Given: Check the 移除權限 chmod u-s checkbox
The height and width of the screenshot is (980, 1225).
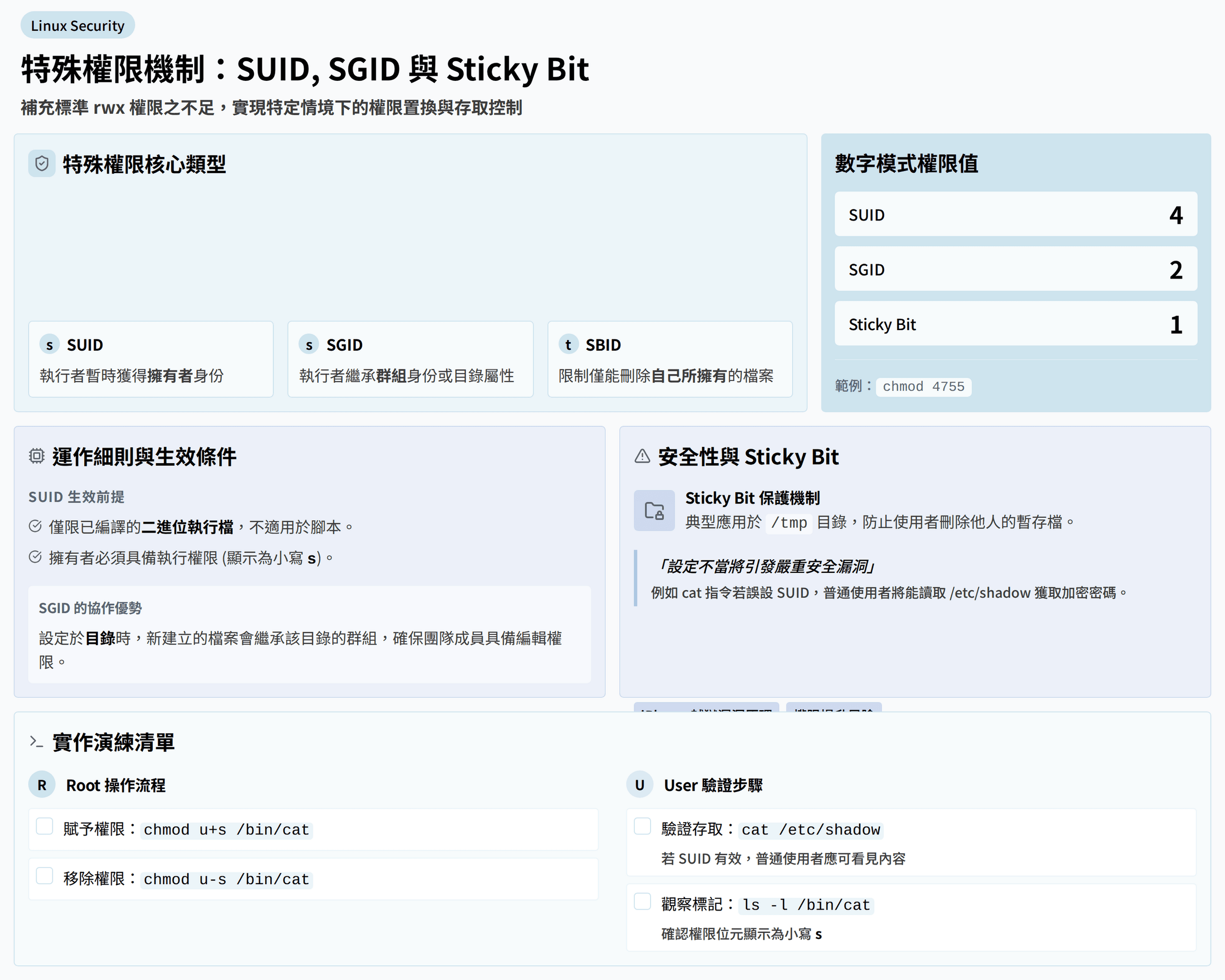Looking at the screenshot, I should [x=45, y=876].
